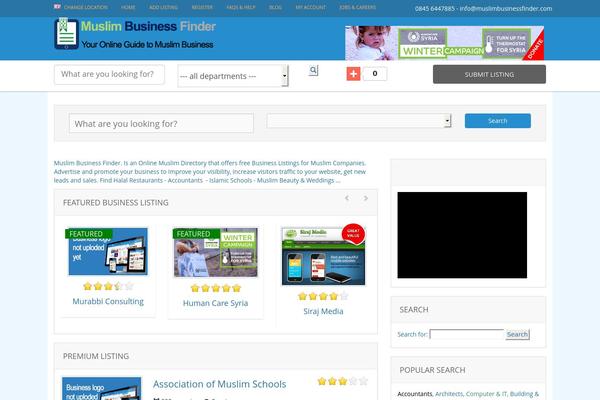
Task: Click the sidebar Search button
Action: coord(517,334)
